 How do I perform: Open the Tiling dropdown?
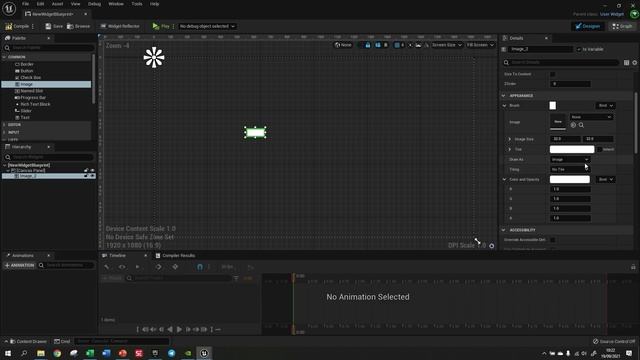570,169
